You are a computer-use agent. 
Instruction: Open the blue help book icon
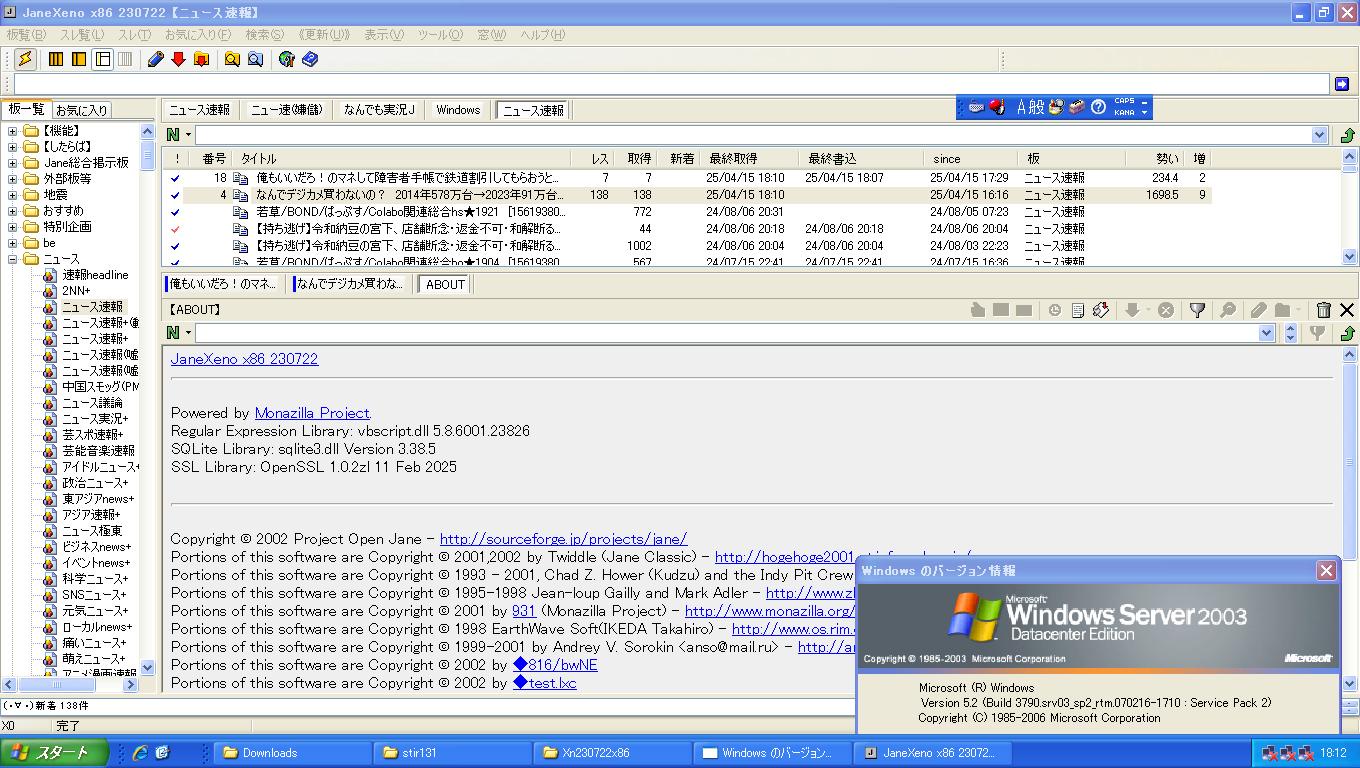[310, 59]
